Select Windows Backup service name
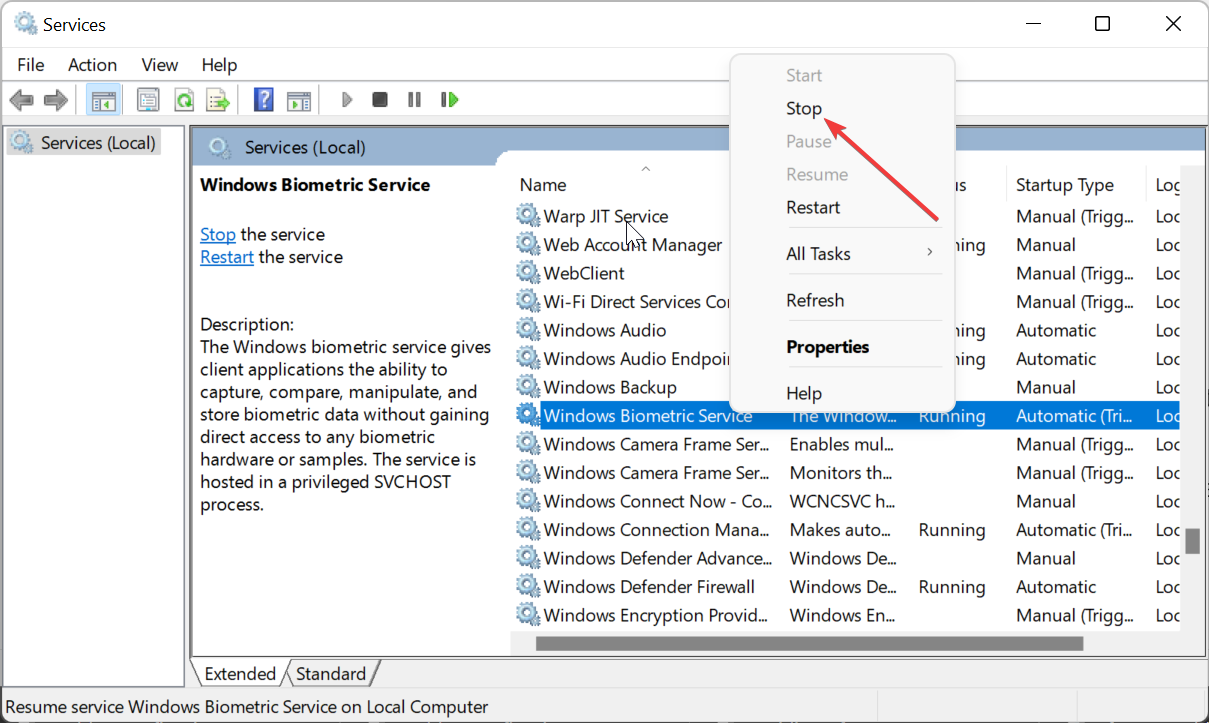 pos(610,386)
